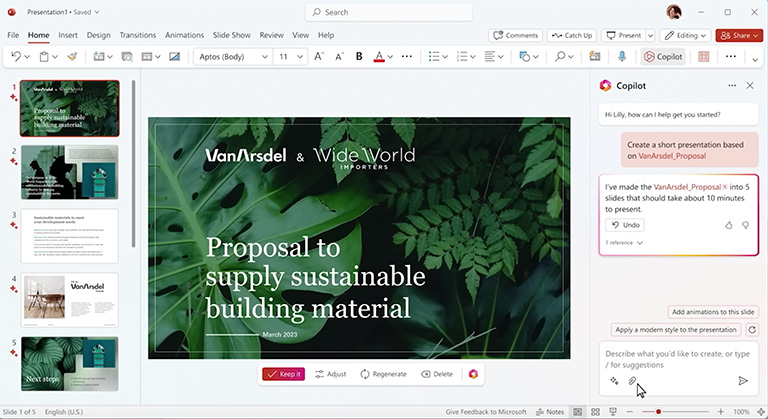The image size is (768, 419).
Task: Click the Dictate microphone icon
Action: (621, 57)
